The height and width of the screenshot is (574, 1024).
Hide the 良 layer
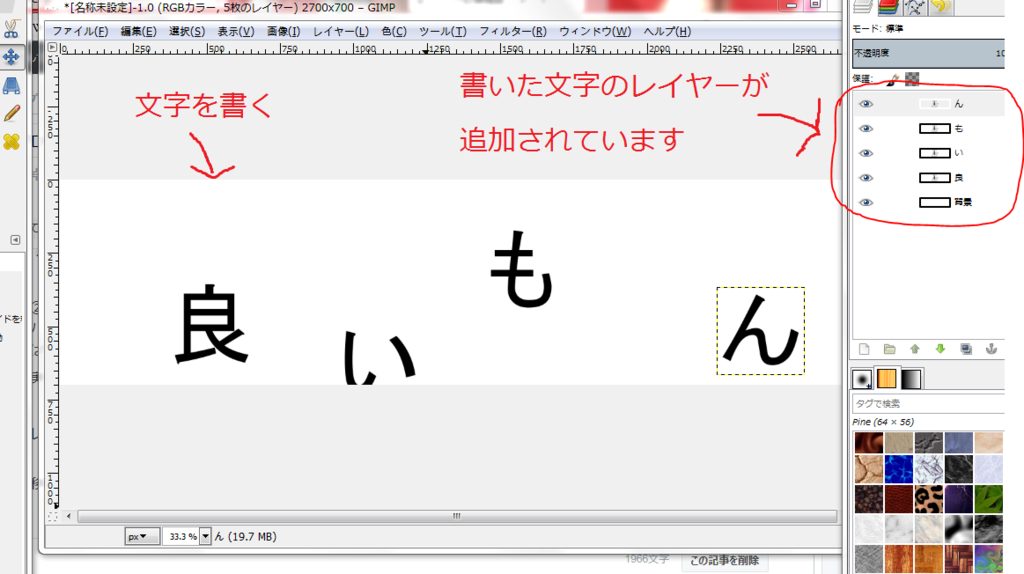[x=865, y=178]
